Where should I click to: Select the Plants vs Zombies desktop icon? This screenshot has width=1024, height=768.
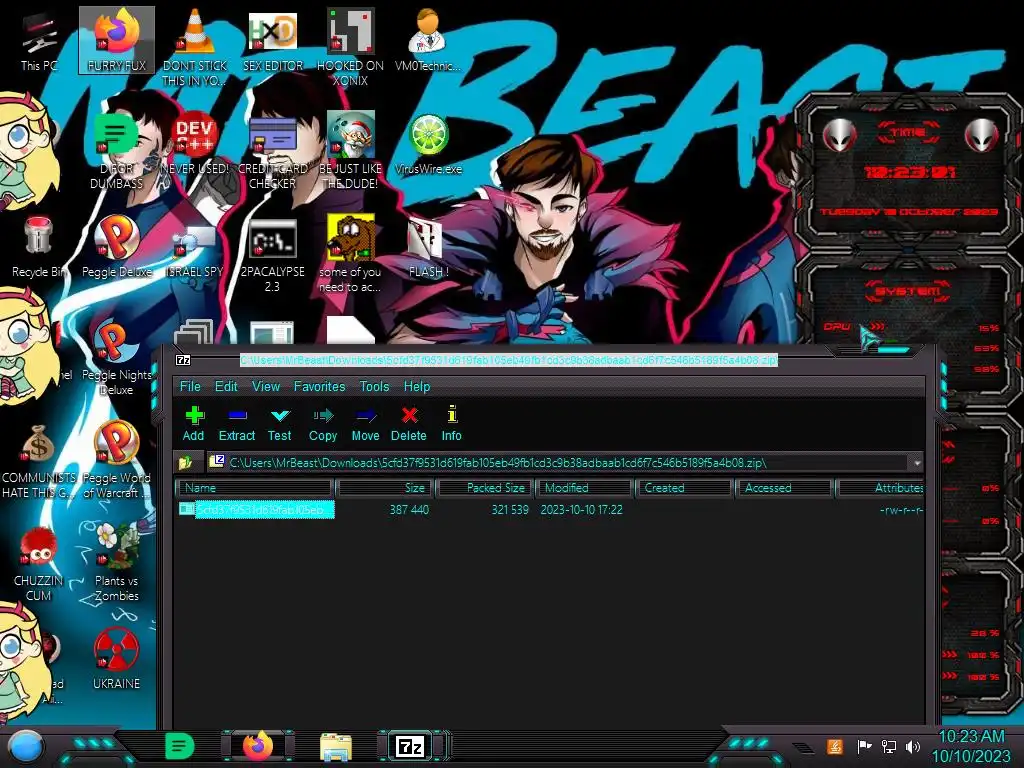click(117, 564)
